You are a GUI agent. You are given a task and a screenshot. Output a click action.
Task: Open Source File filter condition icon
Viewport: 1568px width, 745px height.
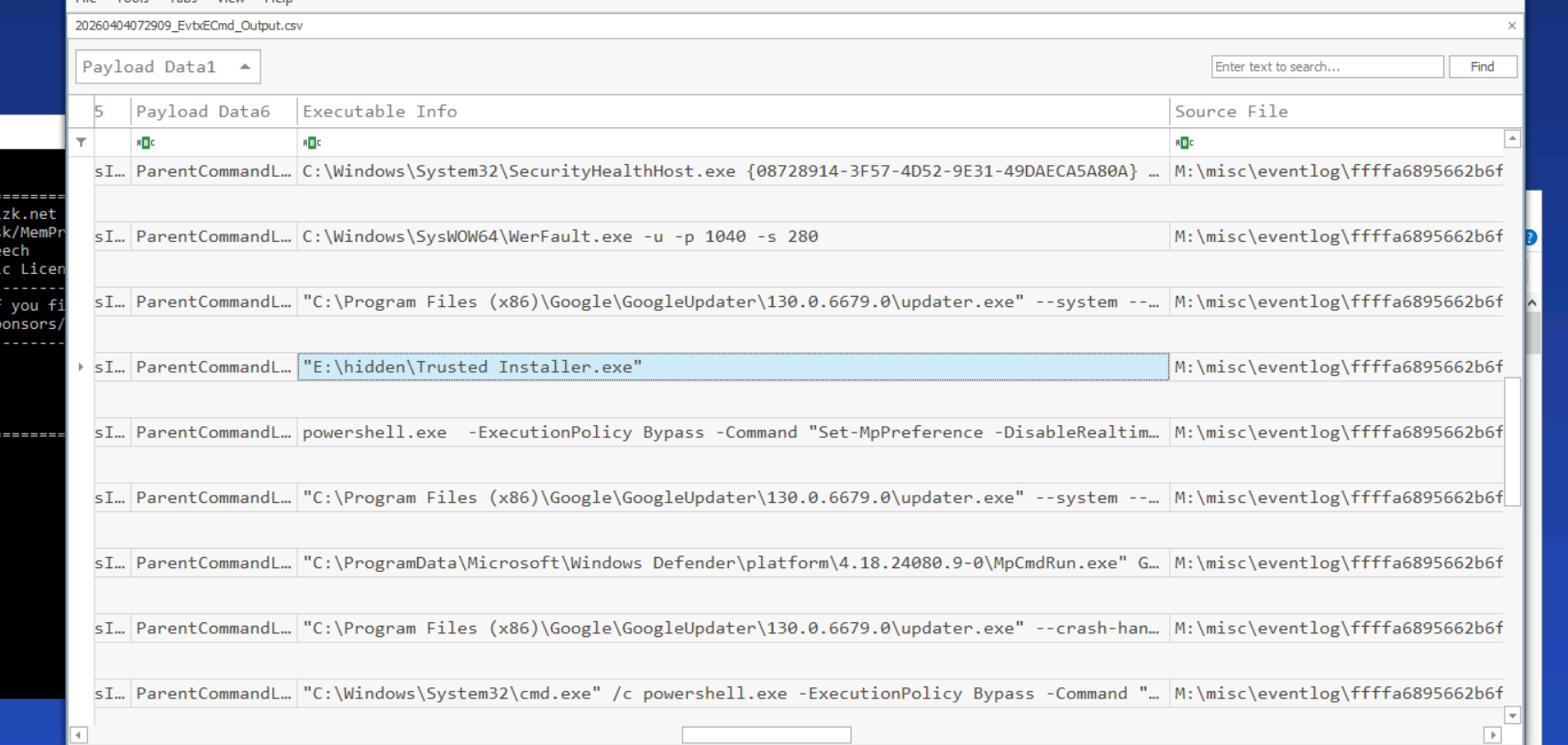(x=1184, y=143)
